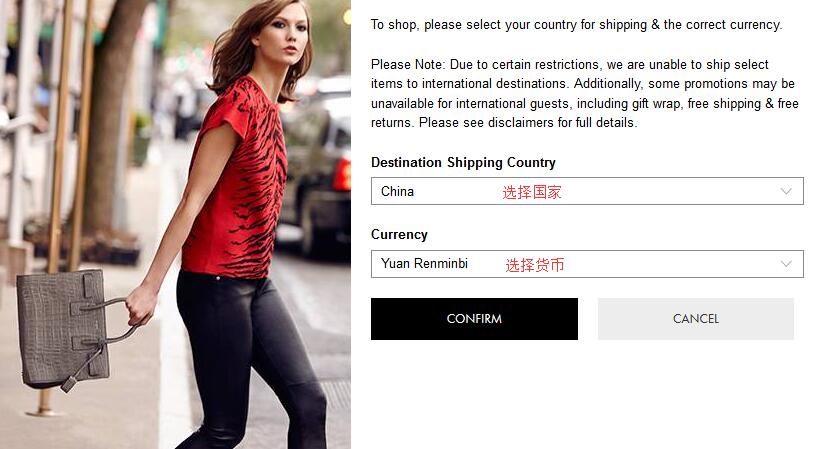This screenshot has height=449, width=815.
Task: Click the word 'disclaimers' in the note
Action: click(x=521, y=123)
